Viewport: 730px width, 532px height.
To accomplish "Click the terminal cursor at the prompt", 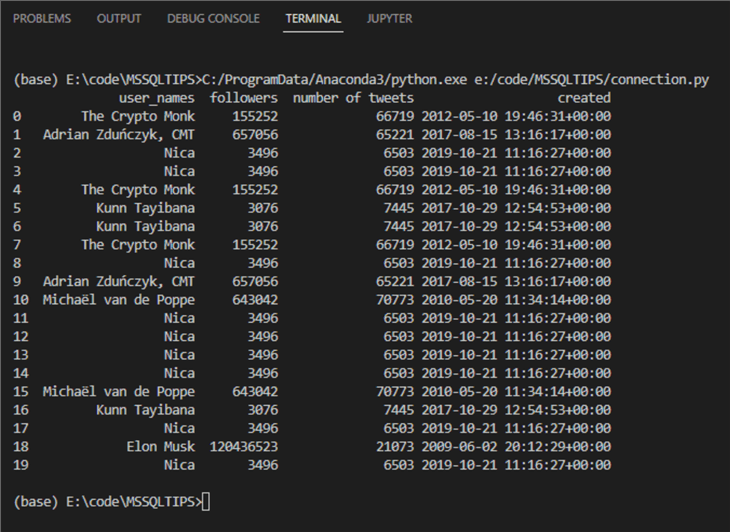I will click(206, 502).
